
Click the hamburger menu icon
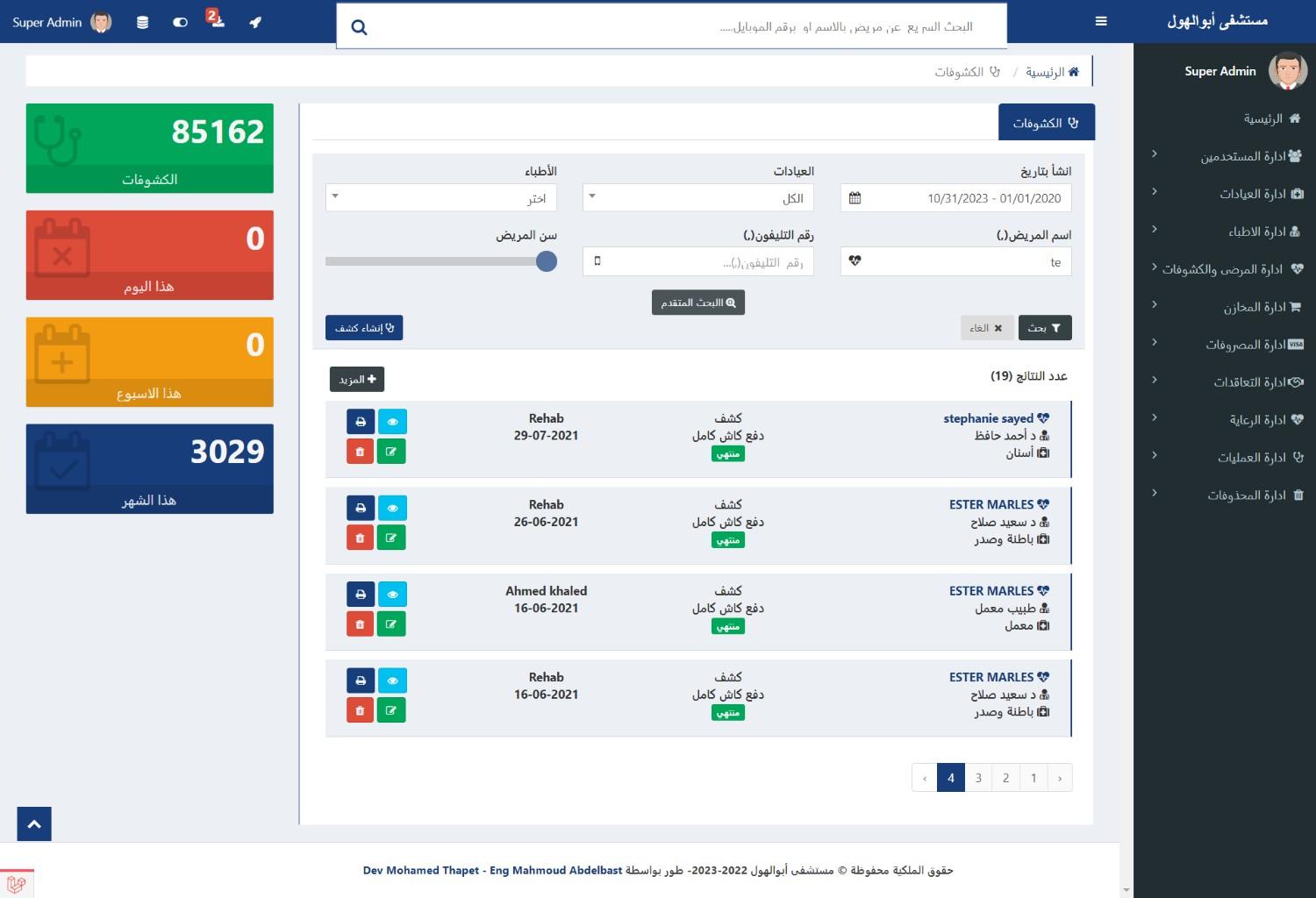pyautogui.click(x=1101, y=22)
